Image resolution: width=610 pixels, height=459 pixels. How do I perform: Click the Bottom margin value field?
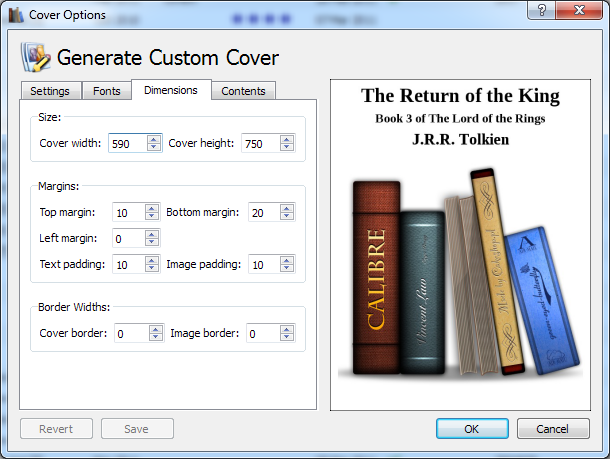pyautogui.click(x=265, y=212)
